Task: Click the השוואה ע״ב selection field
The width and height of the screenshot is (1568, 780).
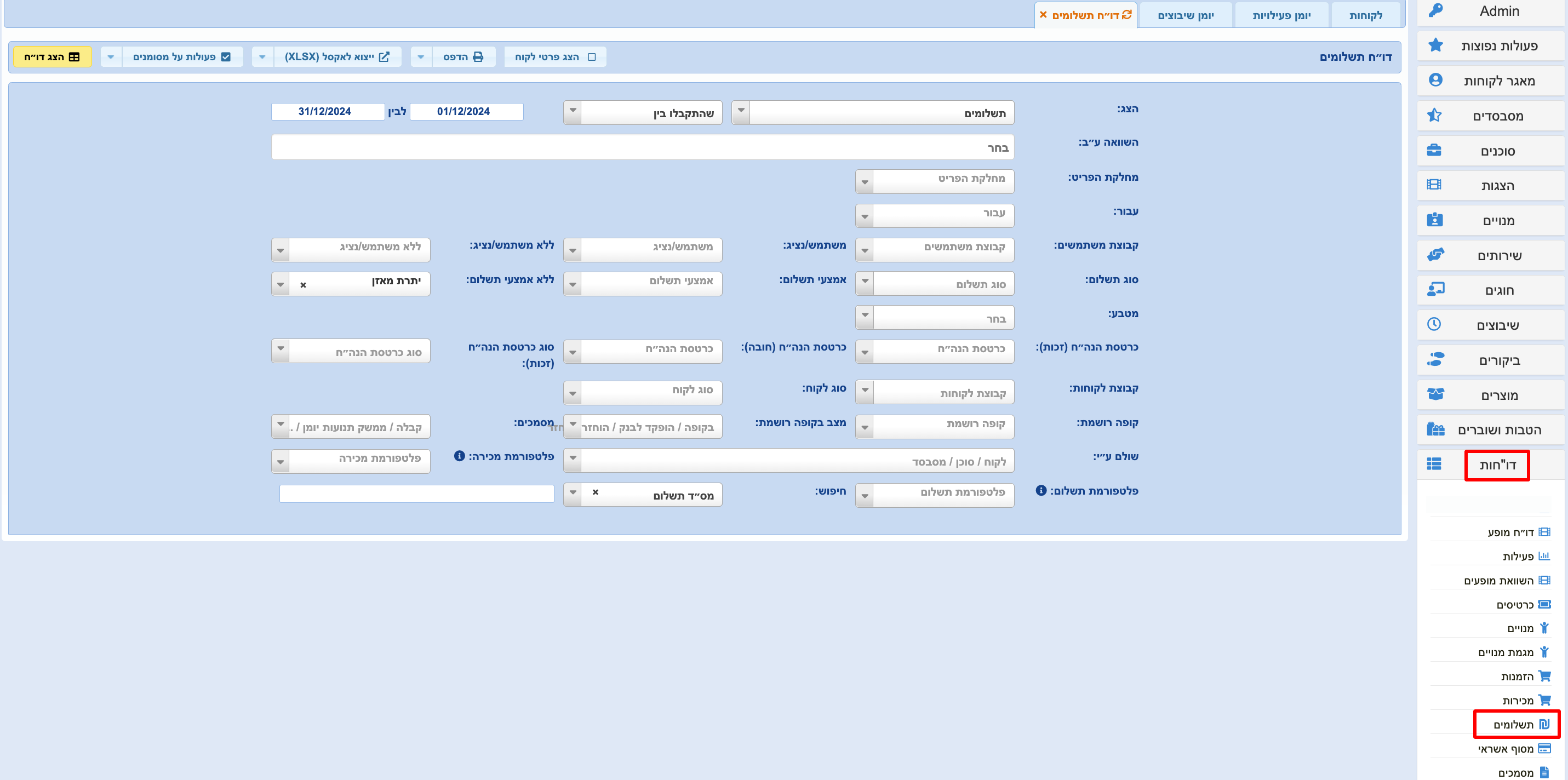Action: [642, 147]
